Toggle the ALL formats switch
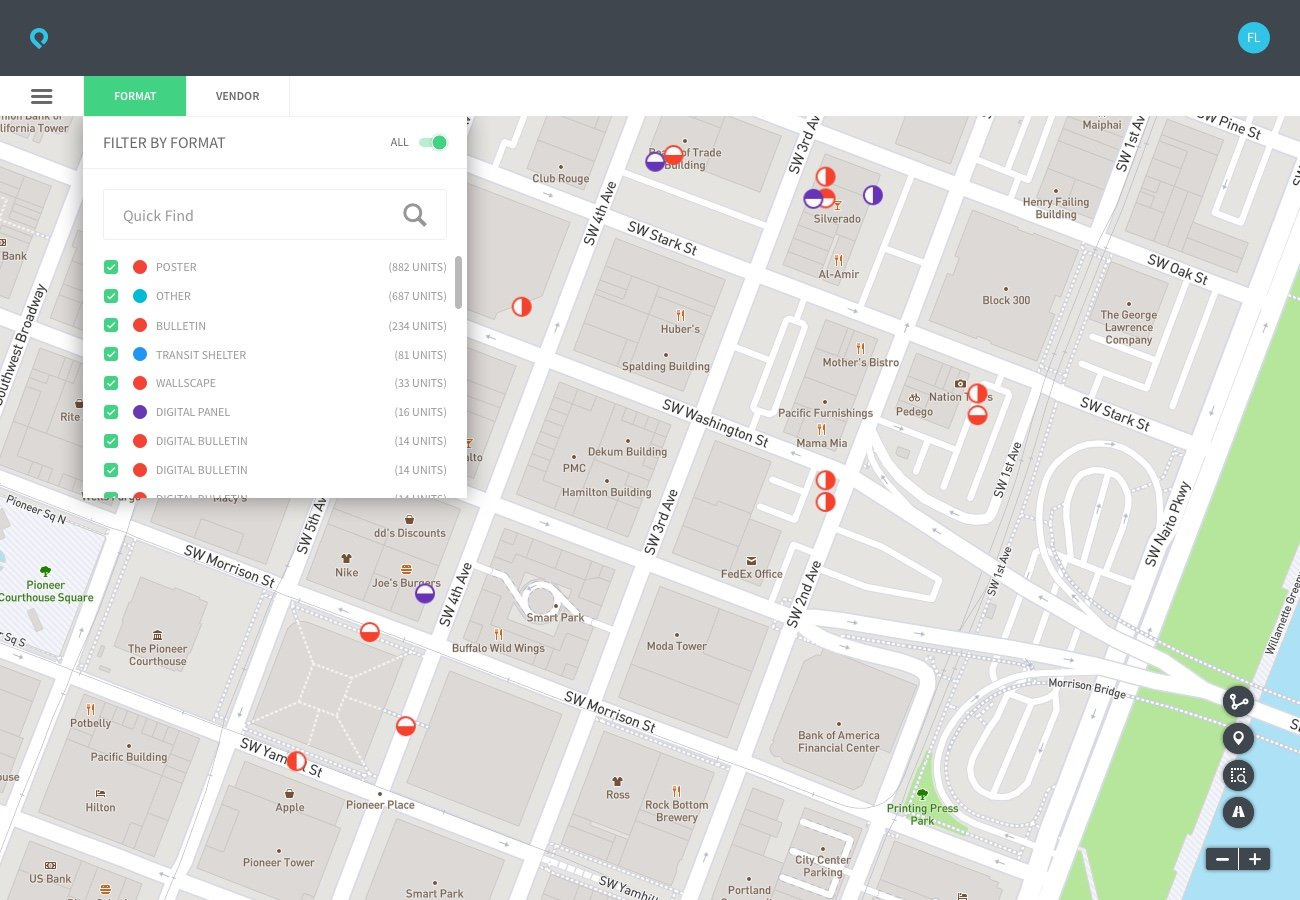Screen dimensions: 1300x900 pos(432,142)
